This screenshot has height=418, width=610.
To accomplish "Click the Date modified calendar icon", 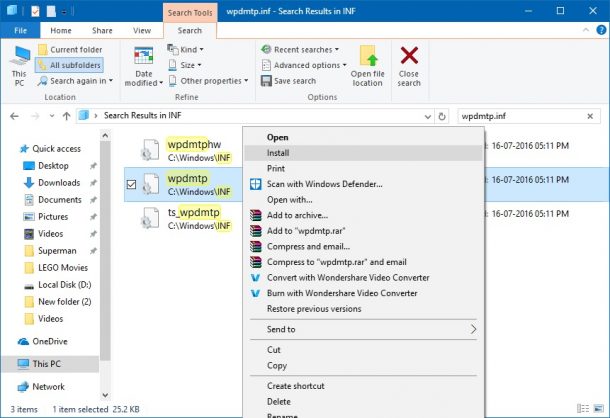I will [x=144, y=56].
